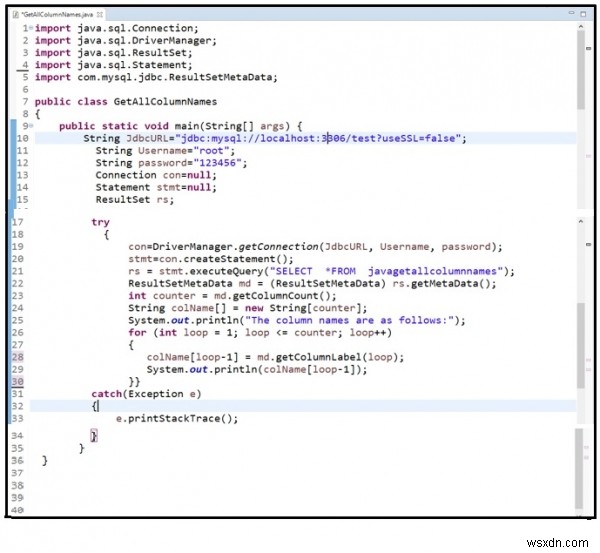
Task: Click 'getConnection' method call on line 19
Action: (x=279, y=247)
